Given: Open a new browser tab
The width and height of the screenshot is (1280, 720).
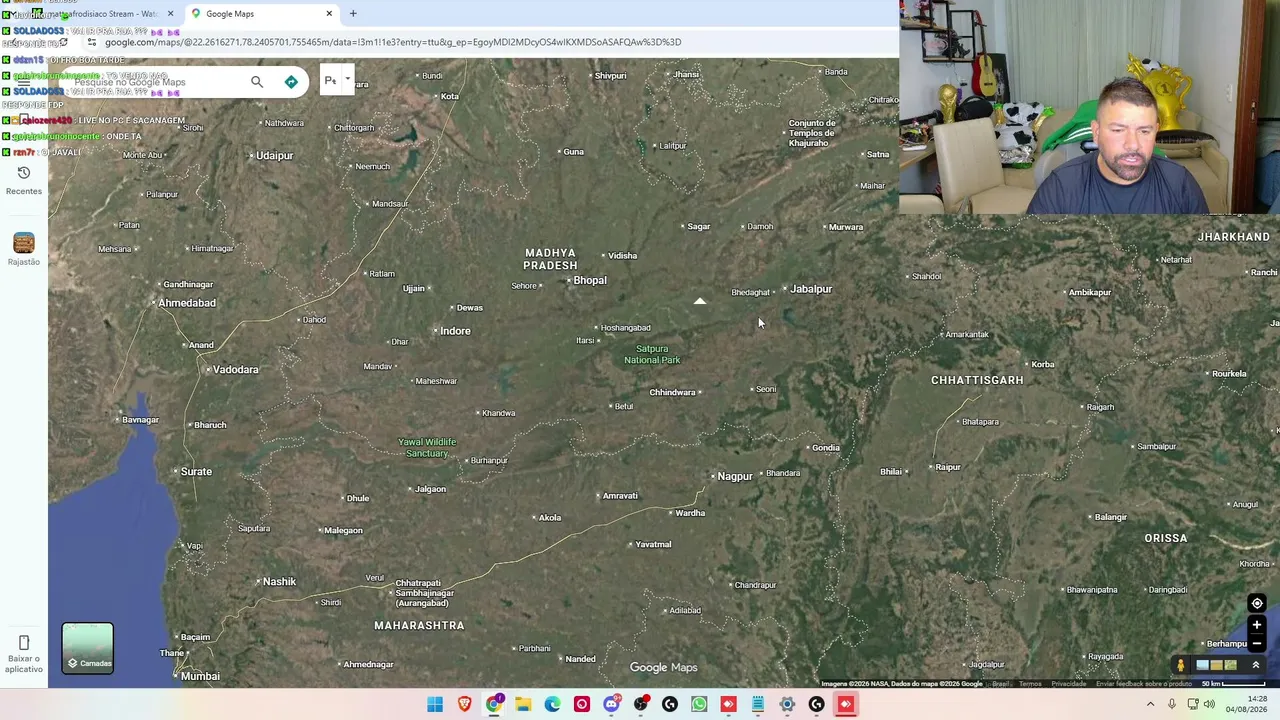Looking at the screenshot, I should click(353, 14).
